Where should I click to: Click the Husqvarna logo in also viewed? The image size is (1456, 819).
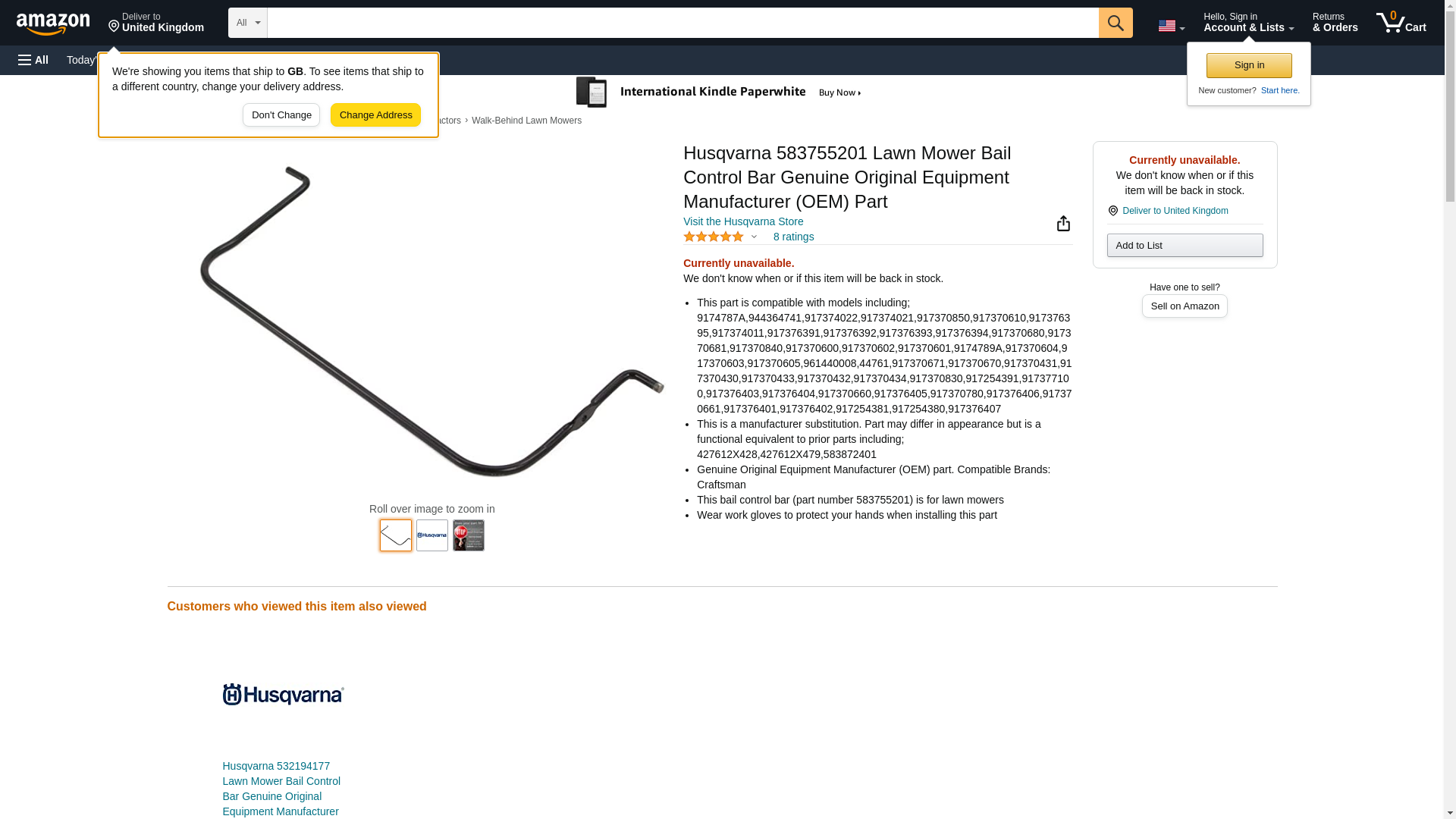coord(283,694)
